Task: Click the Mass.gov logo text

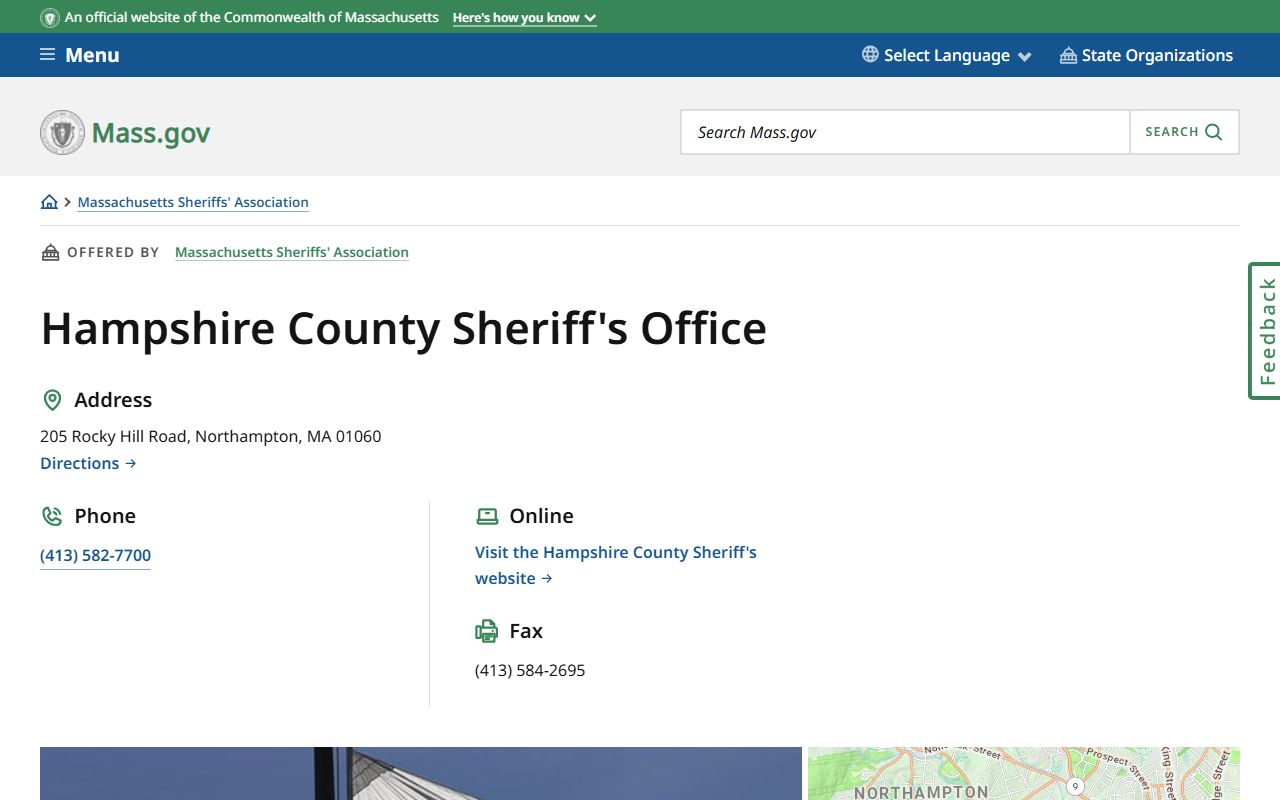Action: pyautogui.click(x=151, y=133)
